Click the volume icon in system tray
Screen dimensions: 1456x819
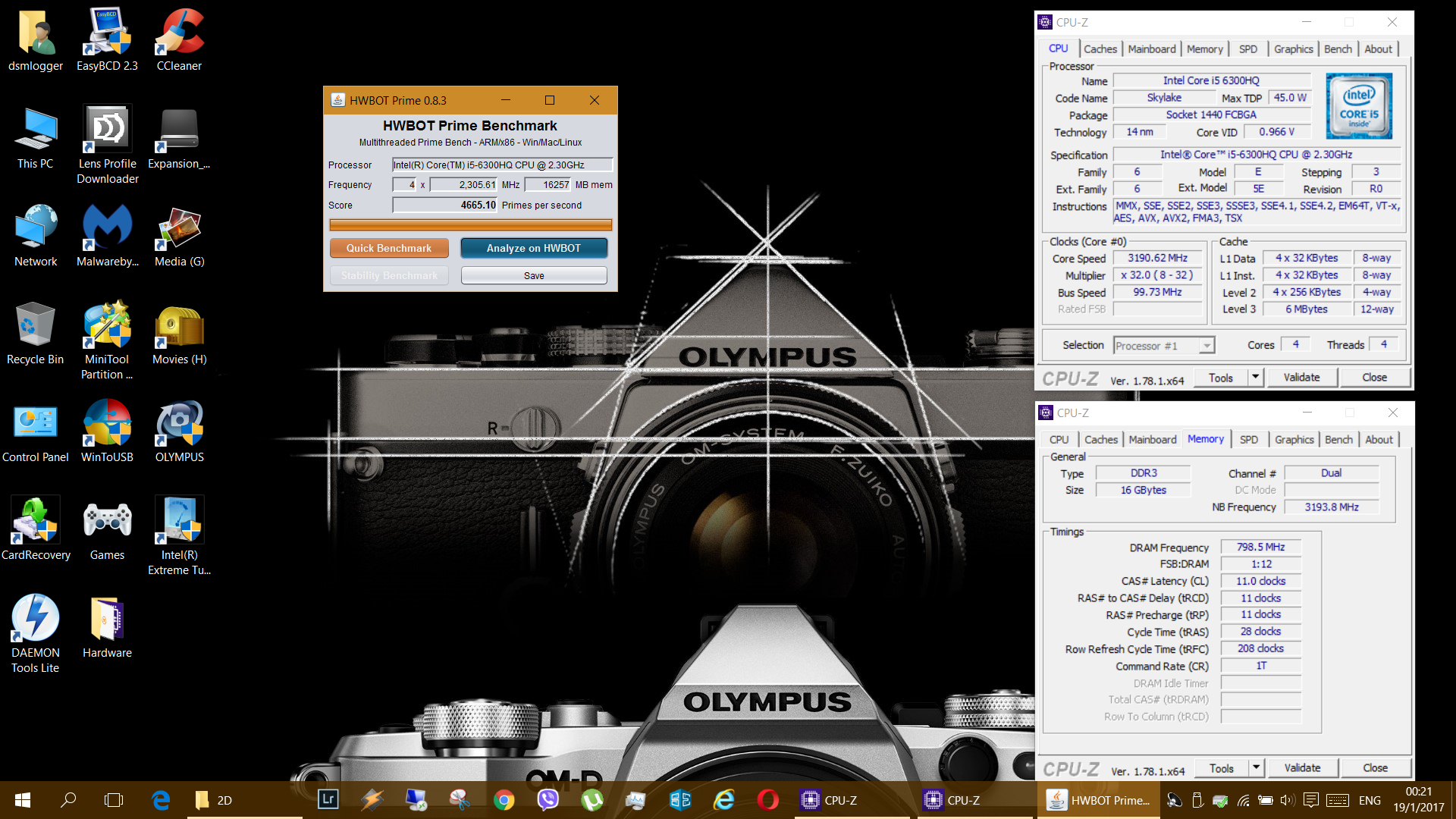click(x=1287, y=800)
